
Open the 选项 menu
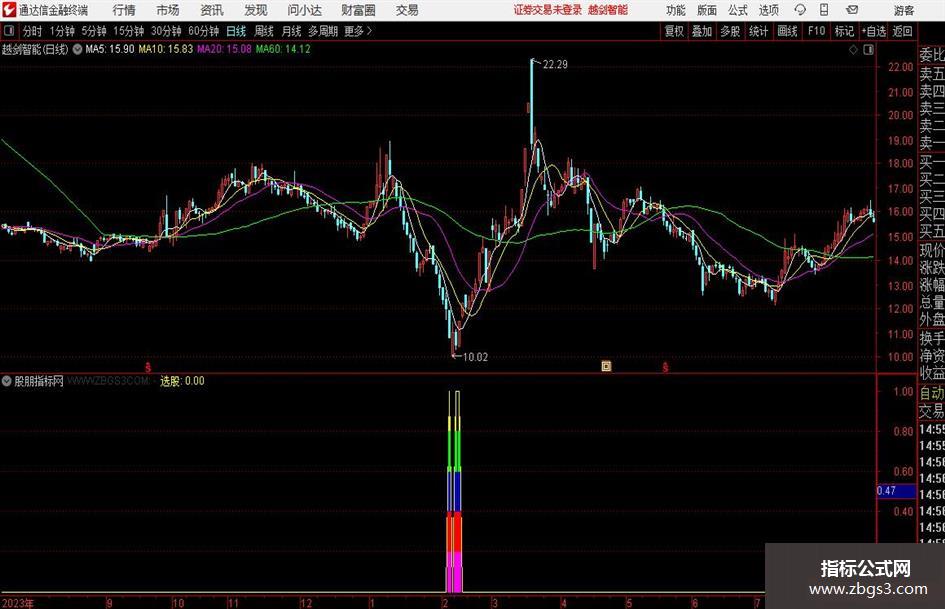point(768,10)
